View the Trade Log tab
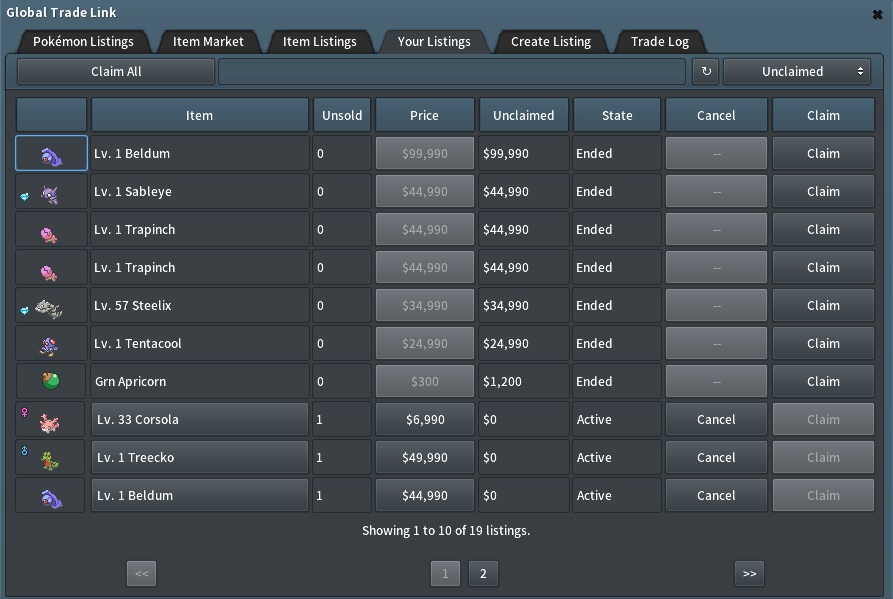 pos(660,42)
